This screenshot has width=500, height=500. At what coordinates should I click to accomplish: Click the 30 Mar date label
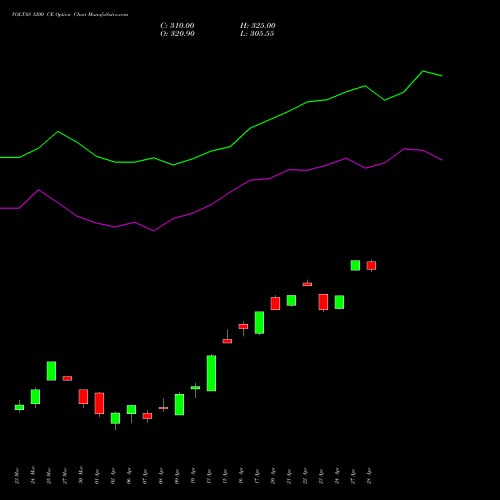point(81,476)
